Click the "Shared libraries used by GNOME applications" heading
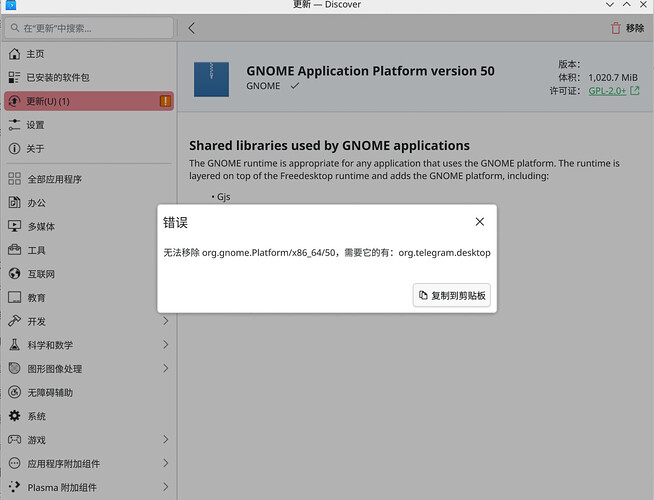This screenshot has height=500, width=654. click(x=329, y=145)
